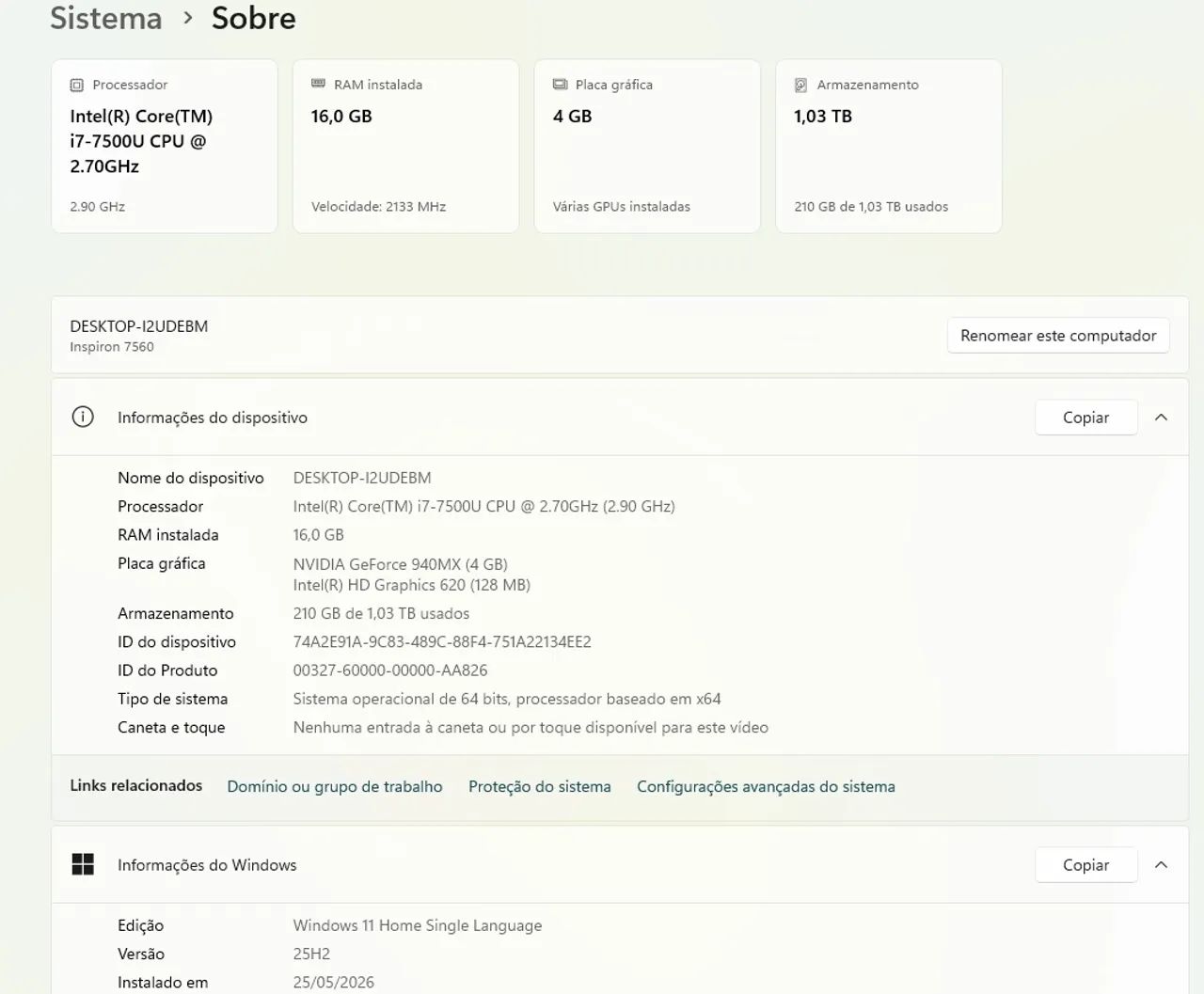
Task: Expand the Informações do Windows header row
Action: coord(620,865)
